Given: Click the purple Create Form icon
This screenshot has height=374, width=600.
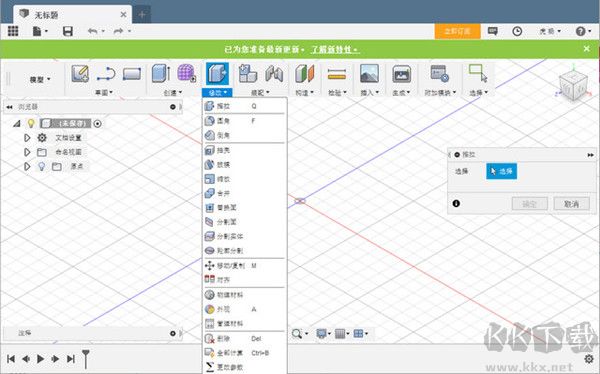Looking at the screenshot, I should pos(187,73).
